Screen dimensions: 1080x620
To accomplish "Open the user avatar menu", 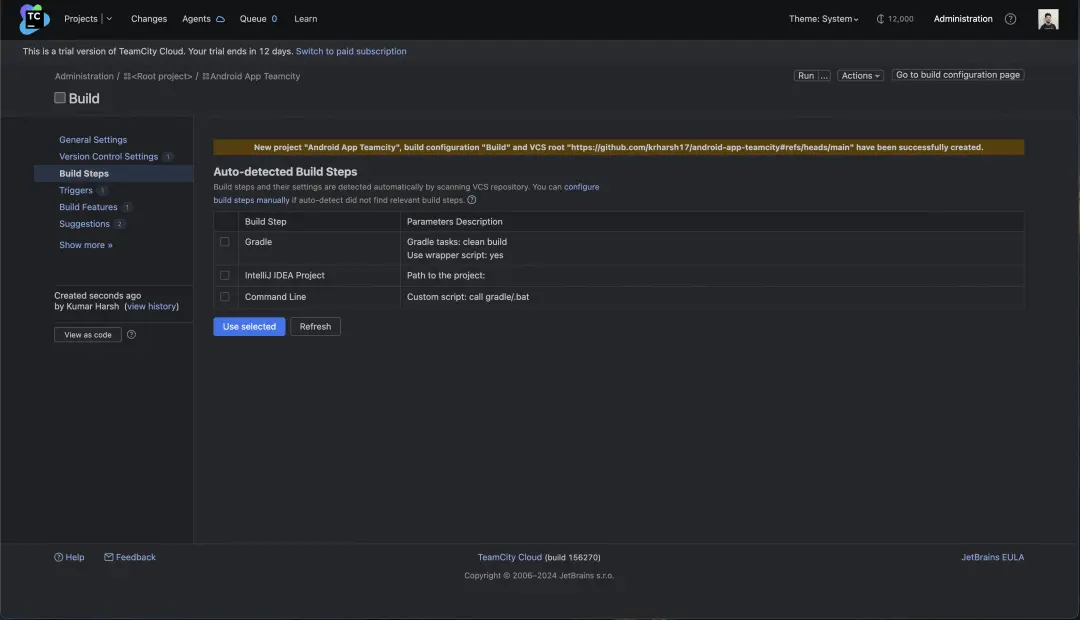I will [x=1048, y=19].
